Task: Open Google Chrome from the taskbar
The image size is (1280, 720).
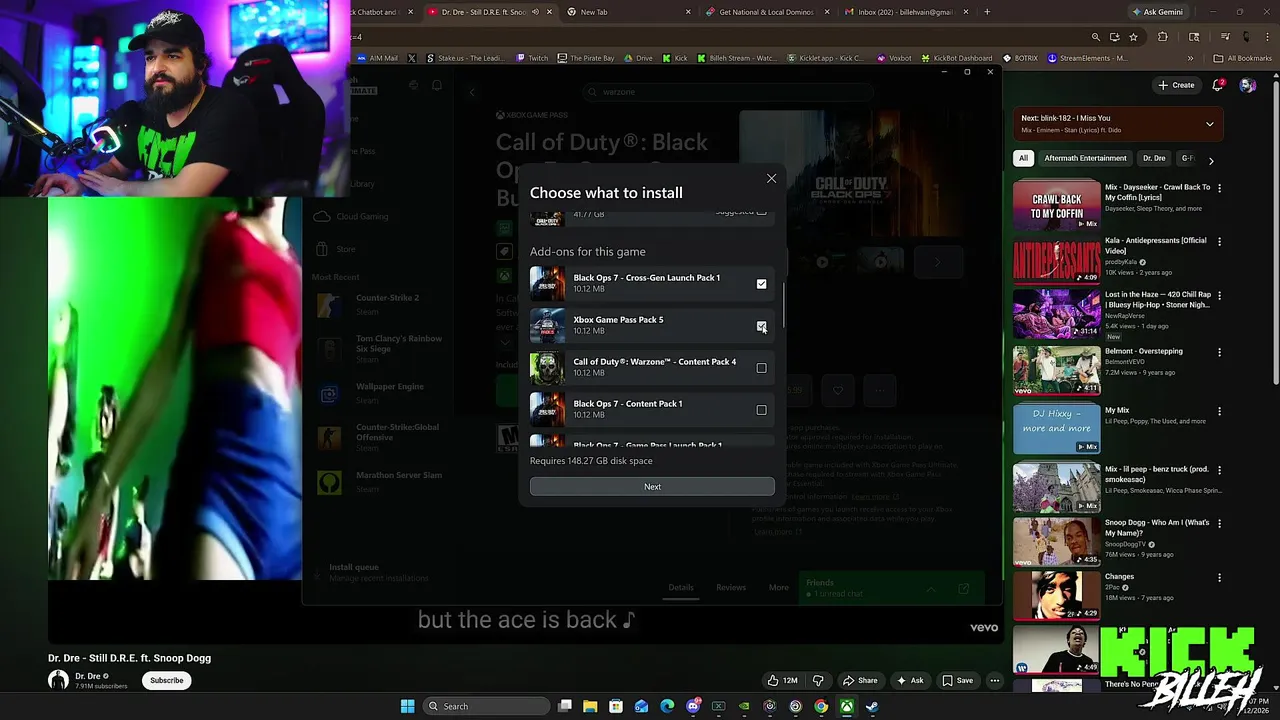Action: click(821, 706)
